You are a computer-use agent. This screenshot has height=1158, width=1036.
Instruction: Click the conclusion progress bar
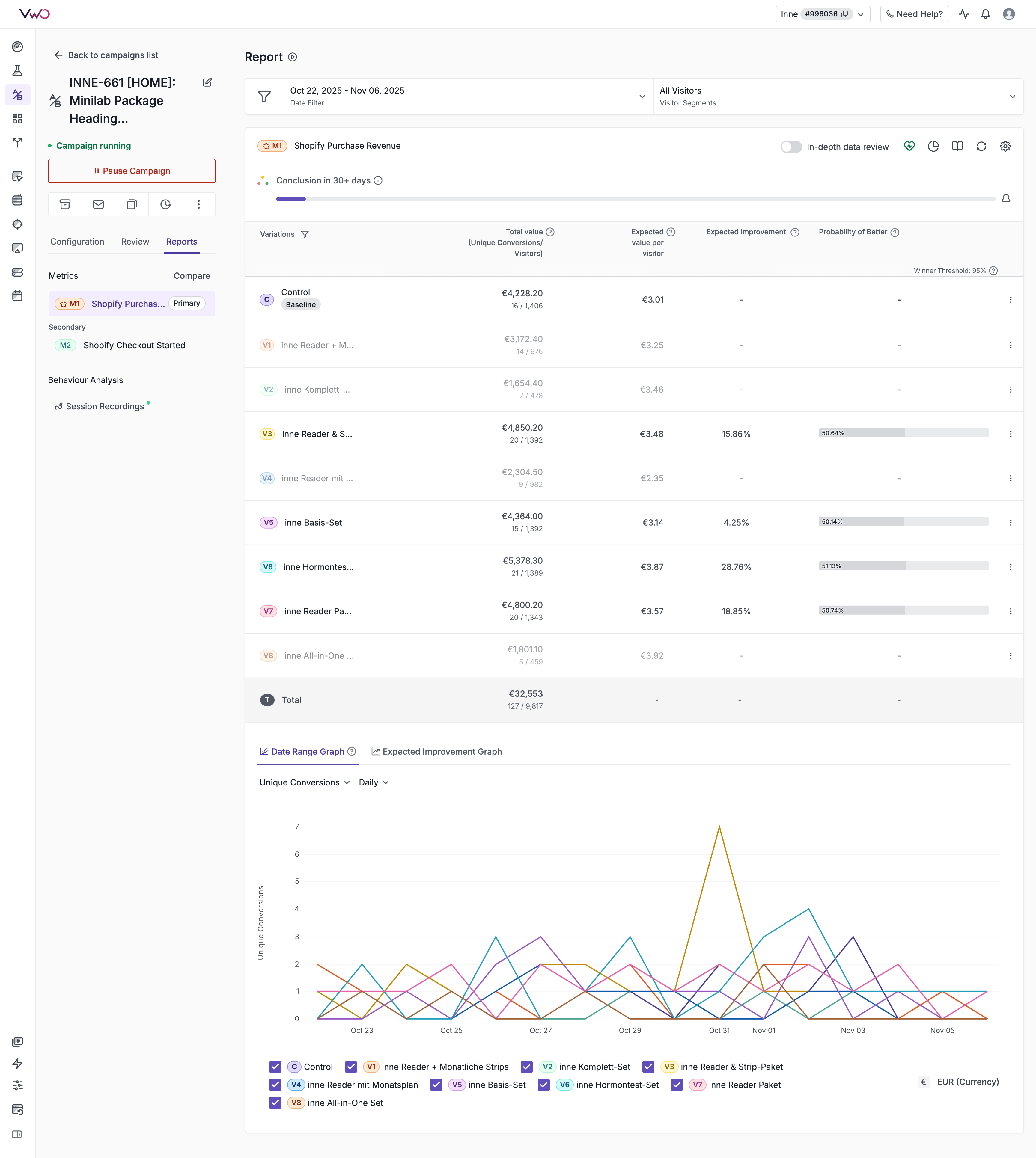coord(635,199)
